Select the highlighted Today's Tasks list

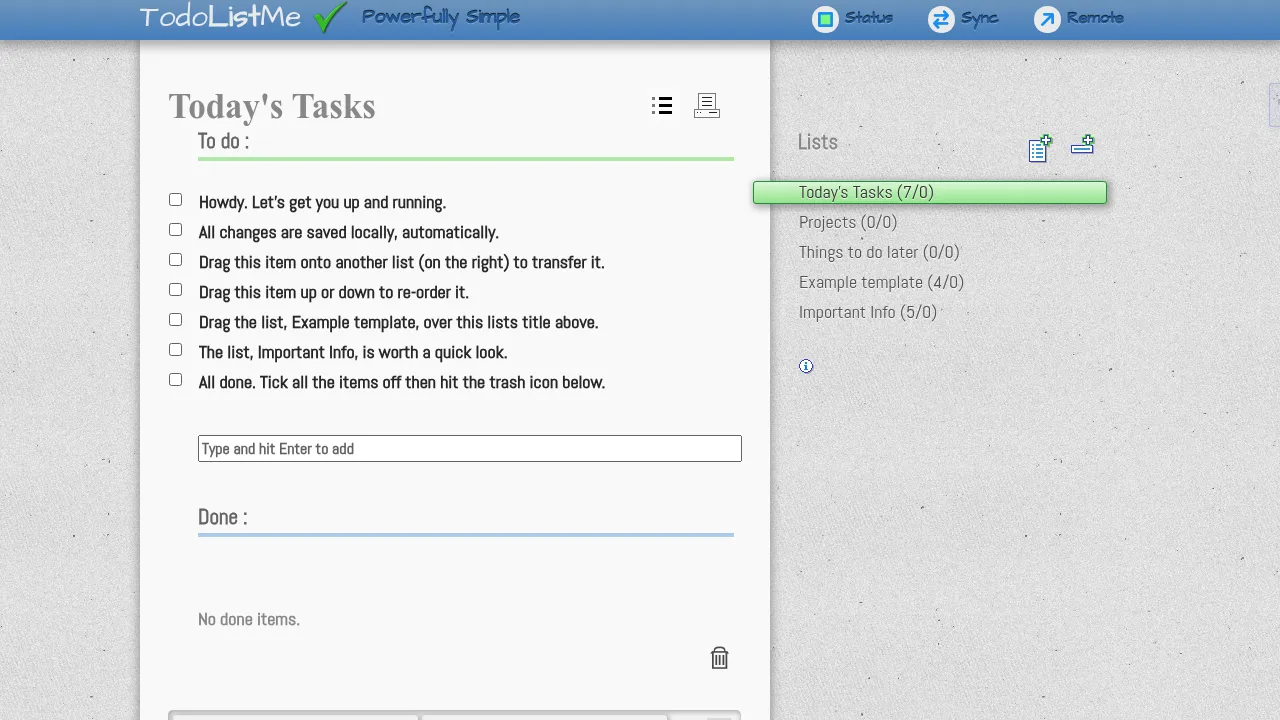click(866, 192)
